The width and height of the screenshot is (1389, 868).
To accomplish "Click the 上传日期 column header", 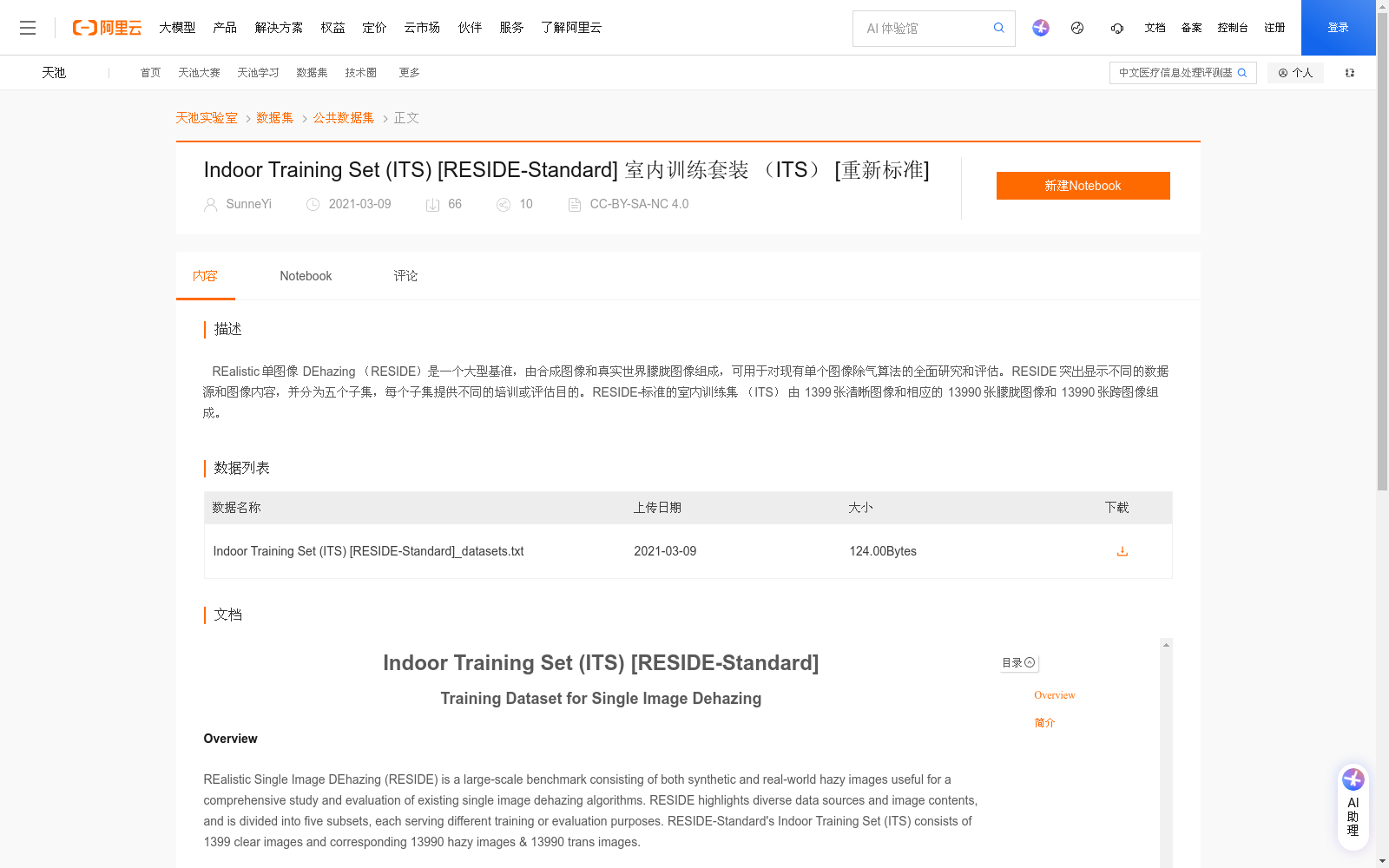I will (x=657, y=508).
